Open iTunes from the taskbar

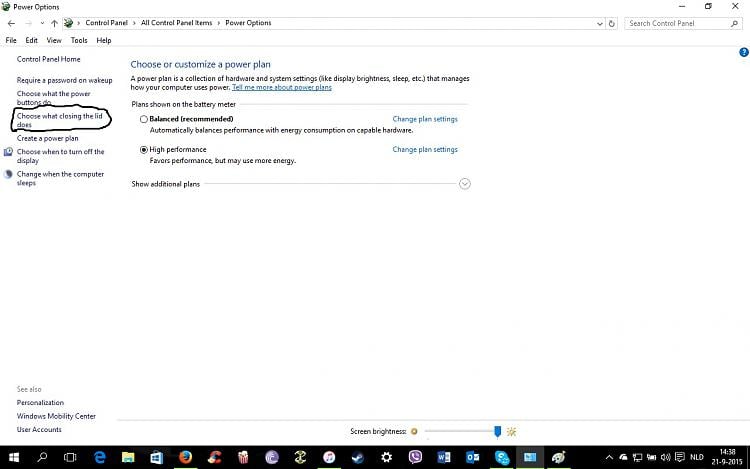tap(329, 458)
